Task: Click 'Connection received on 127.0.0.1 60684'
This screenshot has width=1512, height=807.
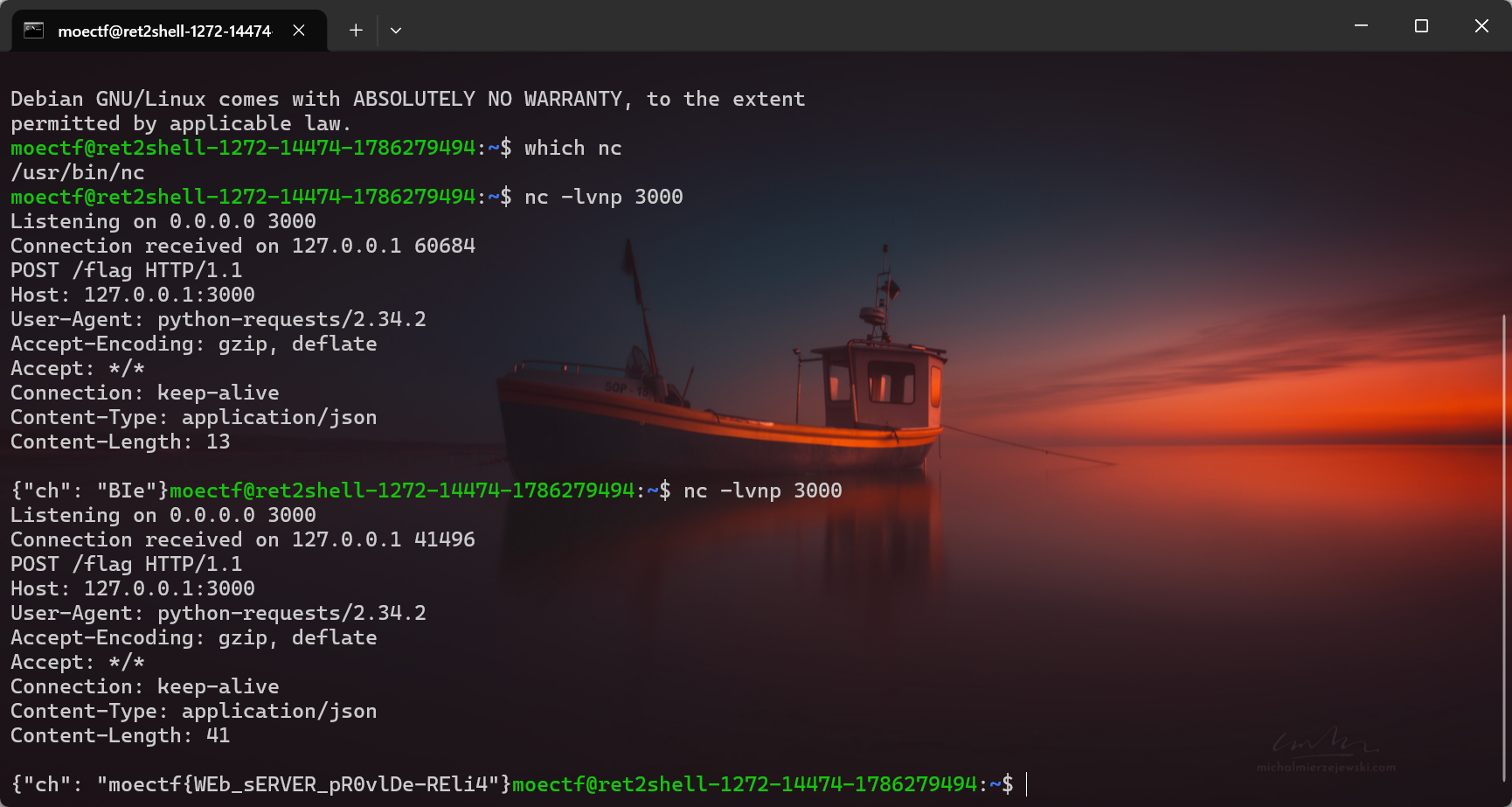Action: [243, 246]
